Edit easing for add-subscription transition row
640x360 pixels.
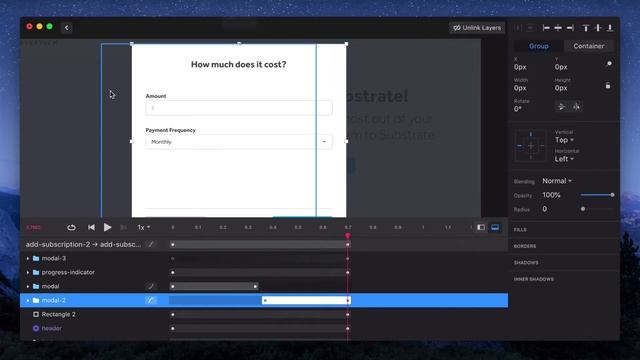151,244
